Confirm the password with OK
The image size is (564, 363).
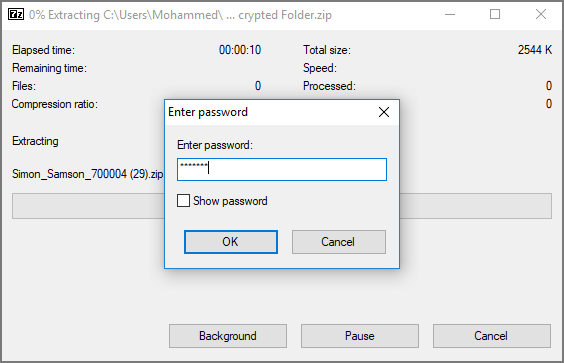pos(231,242)
